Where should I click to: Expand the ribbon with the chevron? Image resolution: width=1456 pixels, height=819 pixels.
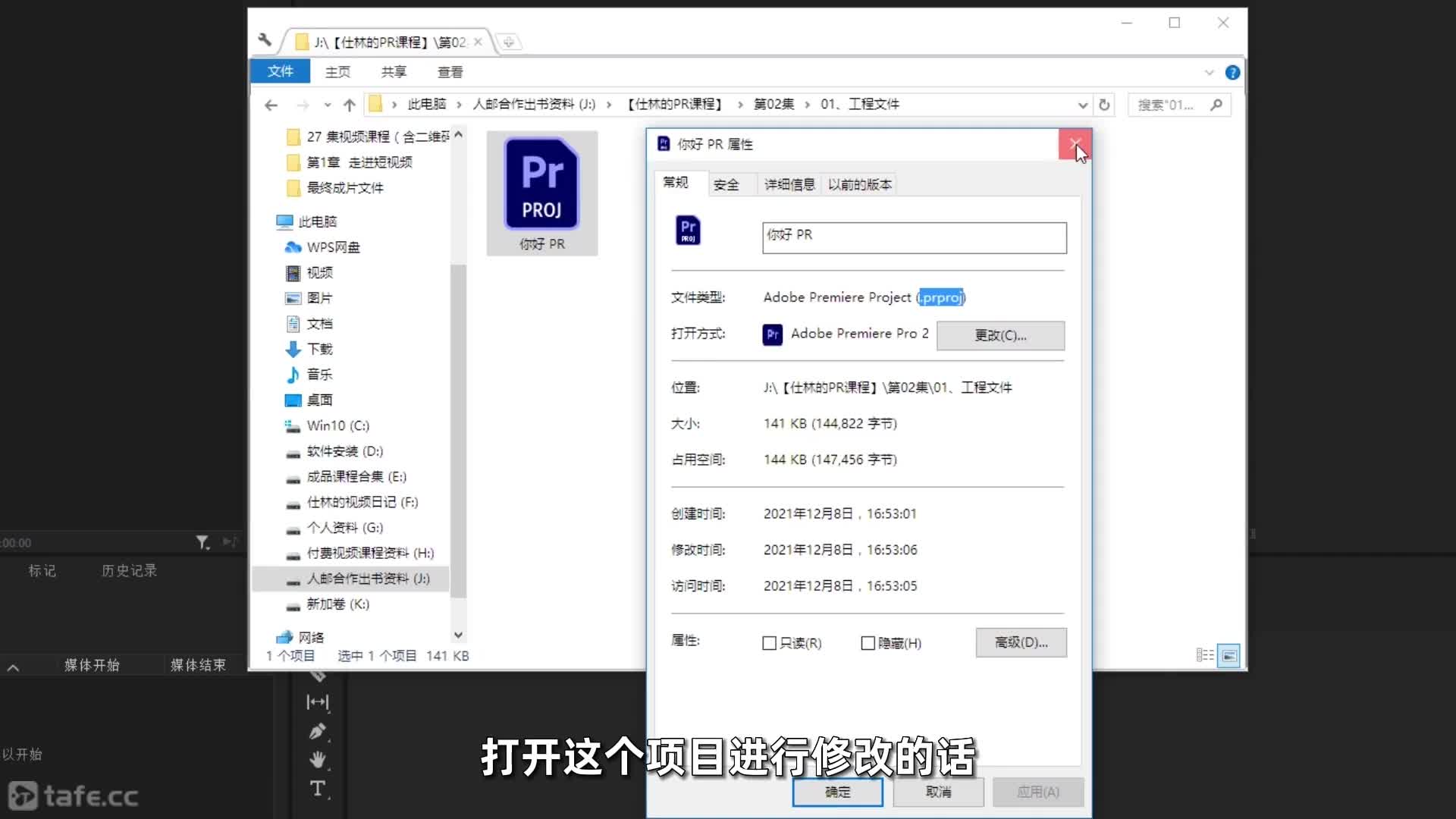[x=1209, y=73]
